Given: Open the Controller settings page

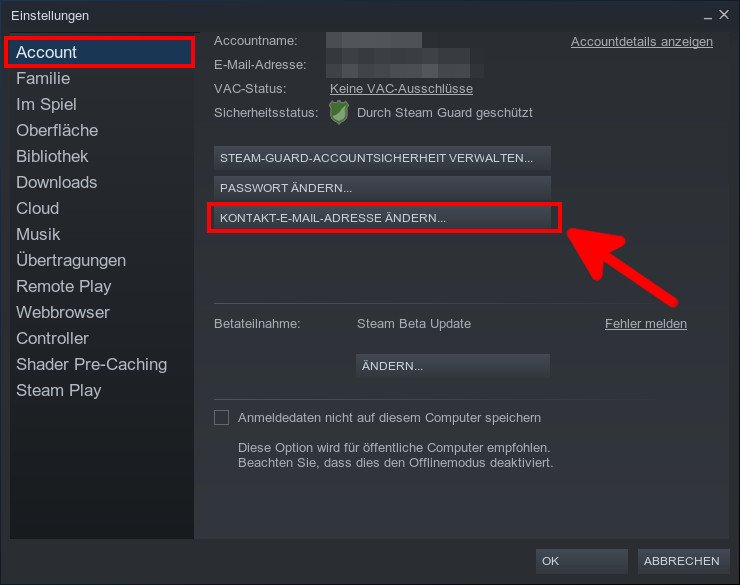Looking at the screenshot, I should (x=52, y=338).
